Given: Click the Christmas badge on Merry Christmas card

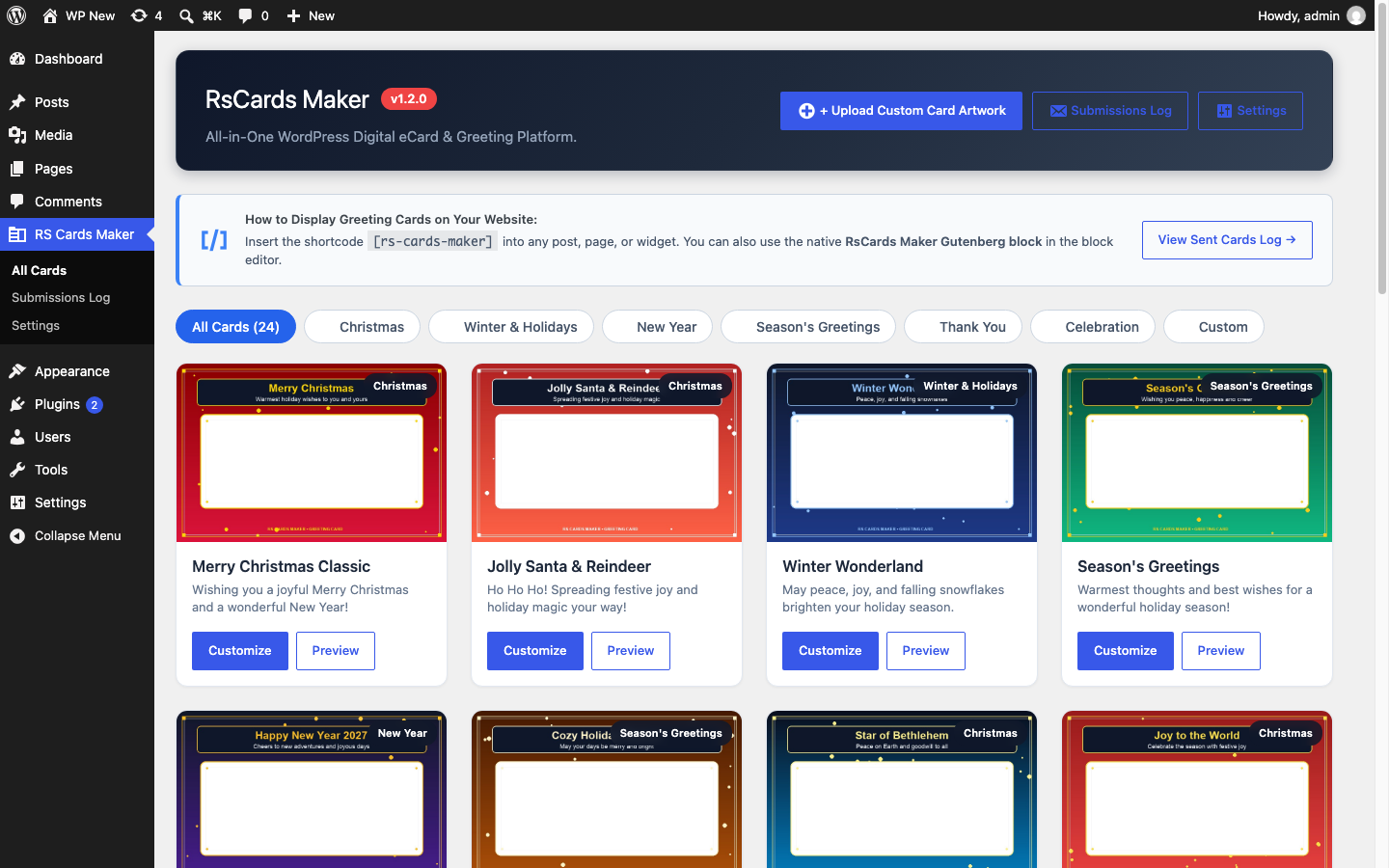Looking at the screenshot, I should tap(400, 386).
